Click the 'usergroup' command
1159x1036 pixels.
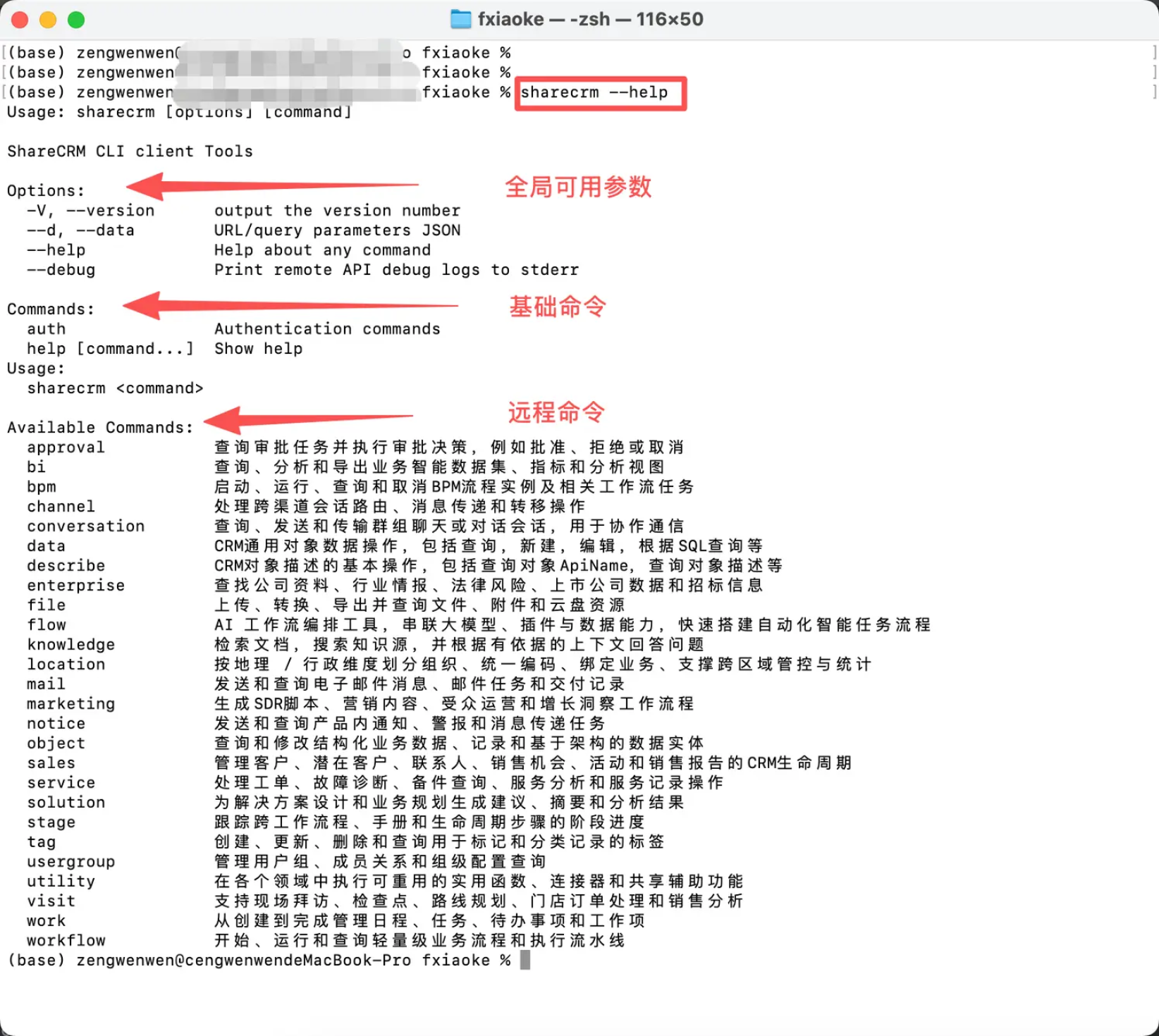click(71, 862)
